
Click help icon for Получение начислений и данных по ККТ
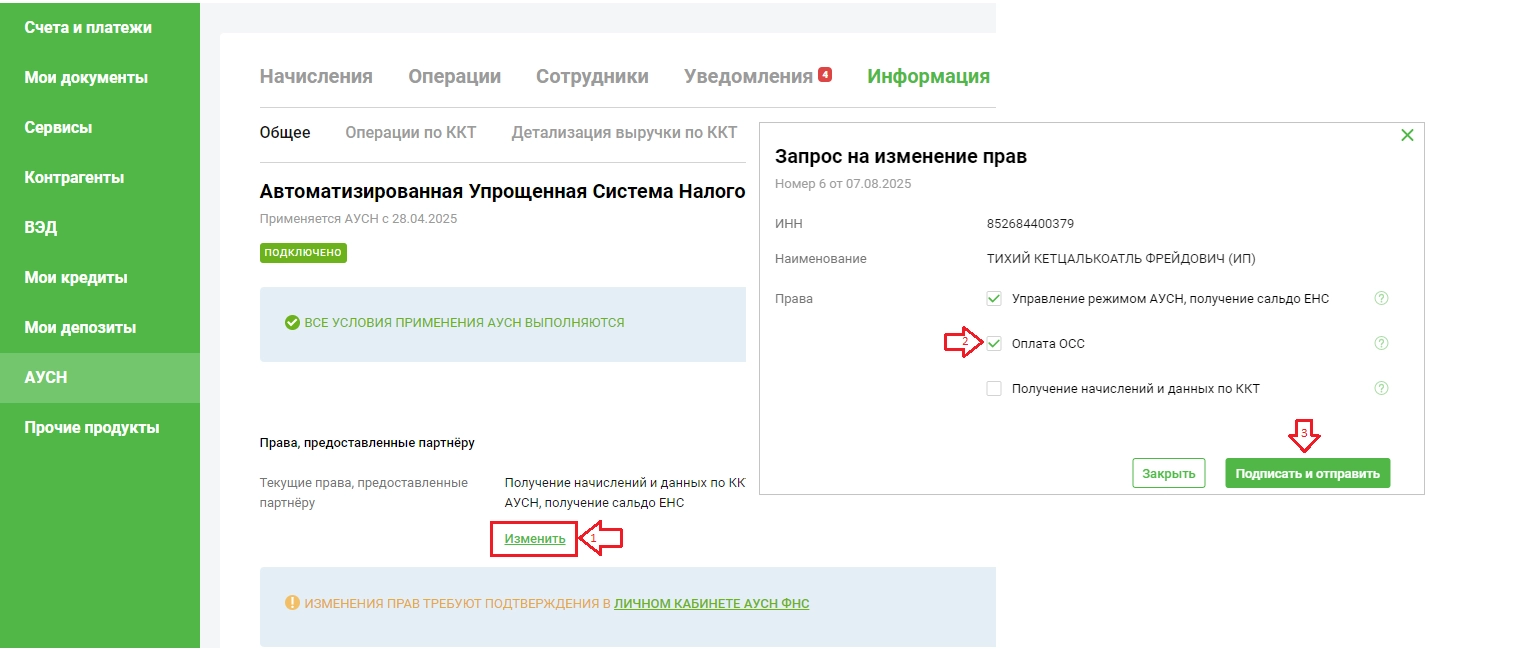coord(1381,388)
